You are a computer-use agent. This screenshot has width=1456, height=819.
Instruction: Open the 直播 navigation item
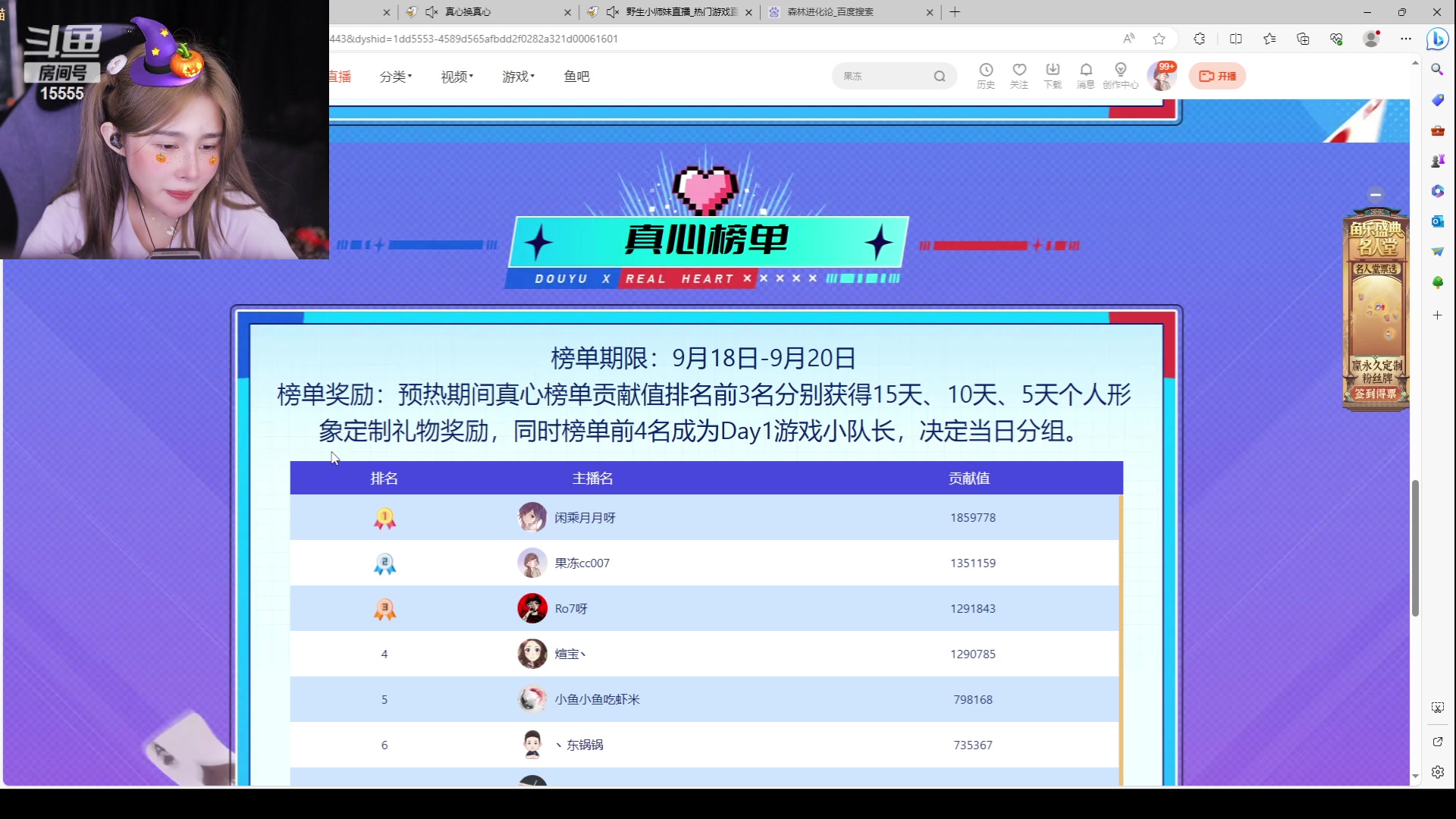coord(340,77)
